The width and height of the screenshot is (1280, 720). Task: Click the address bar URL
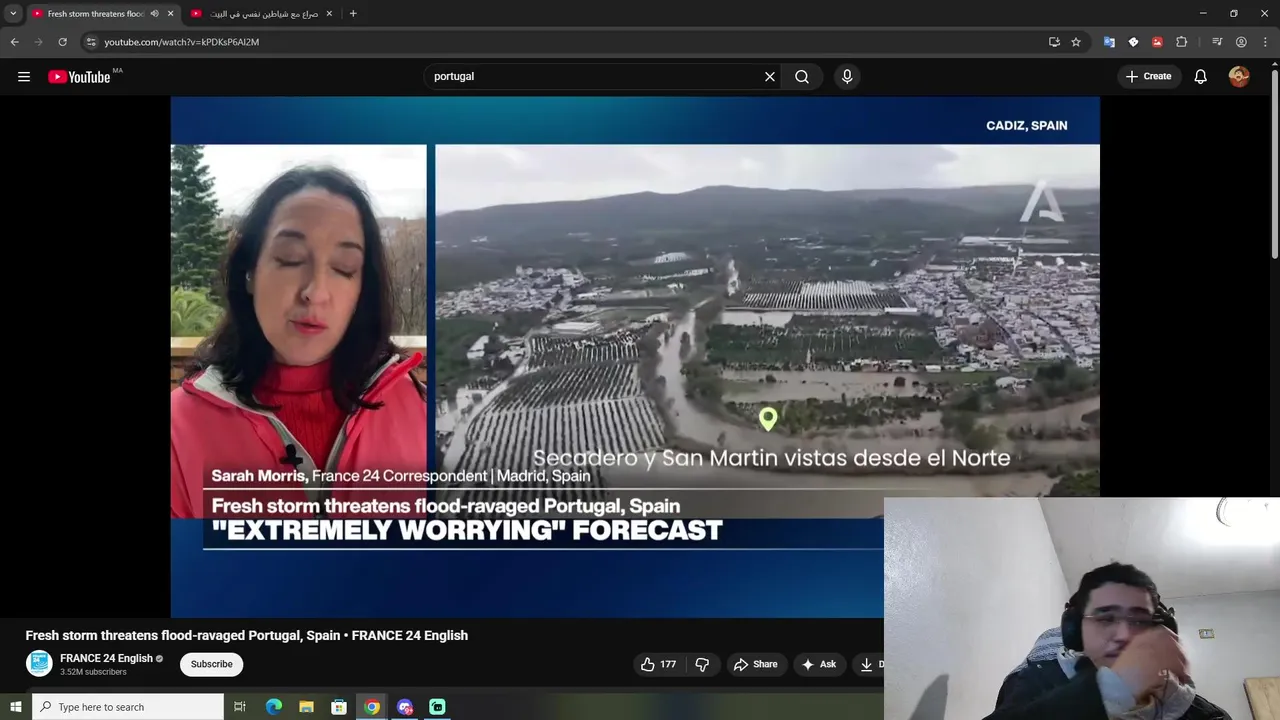click(182, 42)
